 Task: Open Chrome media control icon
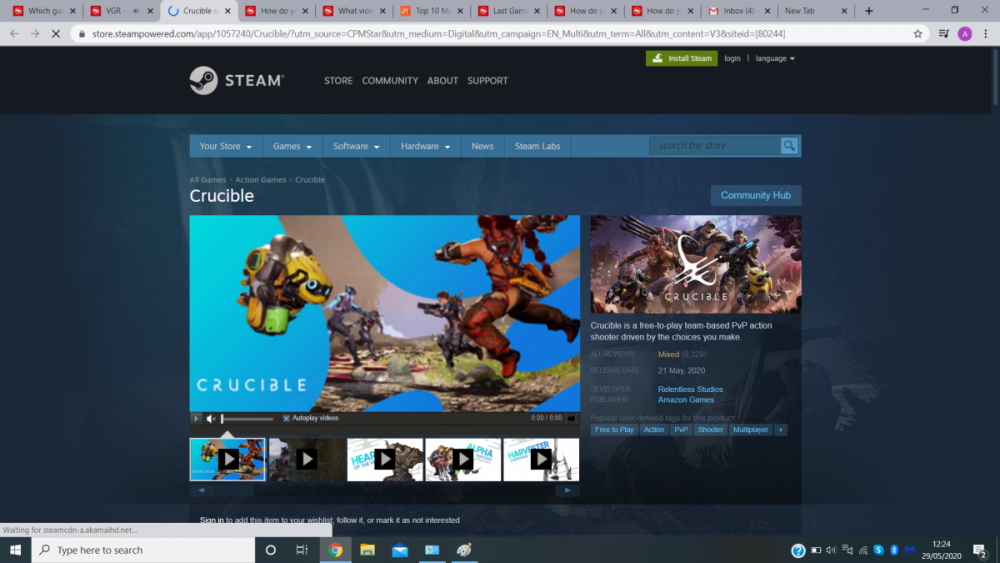click(943, 34)
